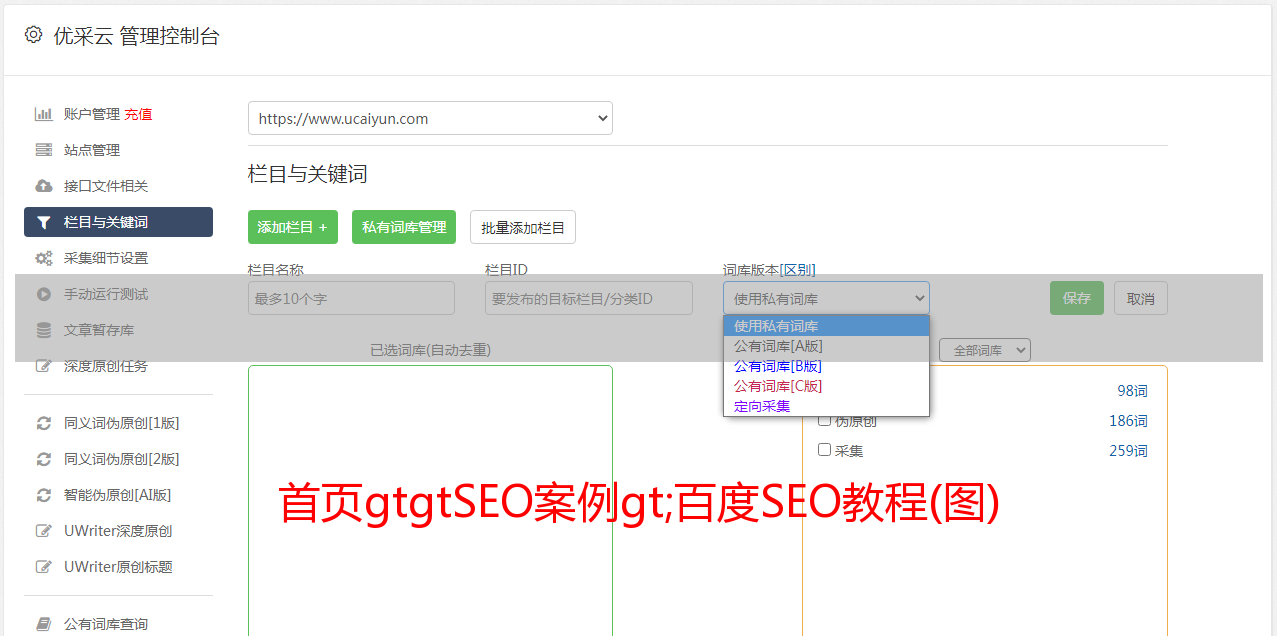Click the refresh icon for 同义词伪原创[1版]

pyautogui.click(x=43, y=423)
